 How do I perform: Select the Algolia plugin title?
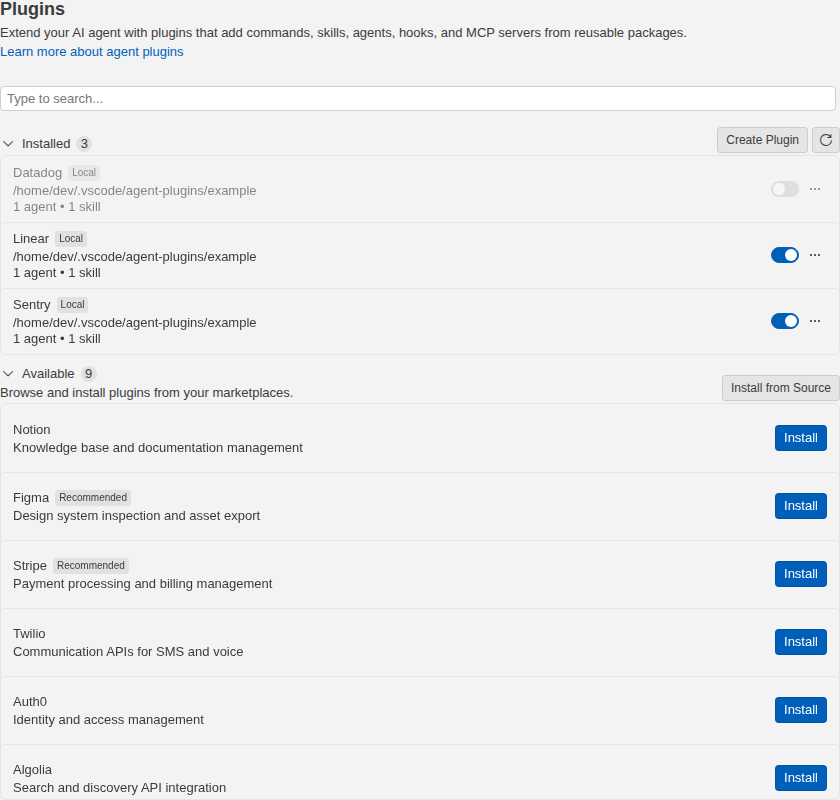coord(33,770)
